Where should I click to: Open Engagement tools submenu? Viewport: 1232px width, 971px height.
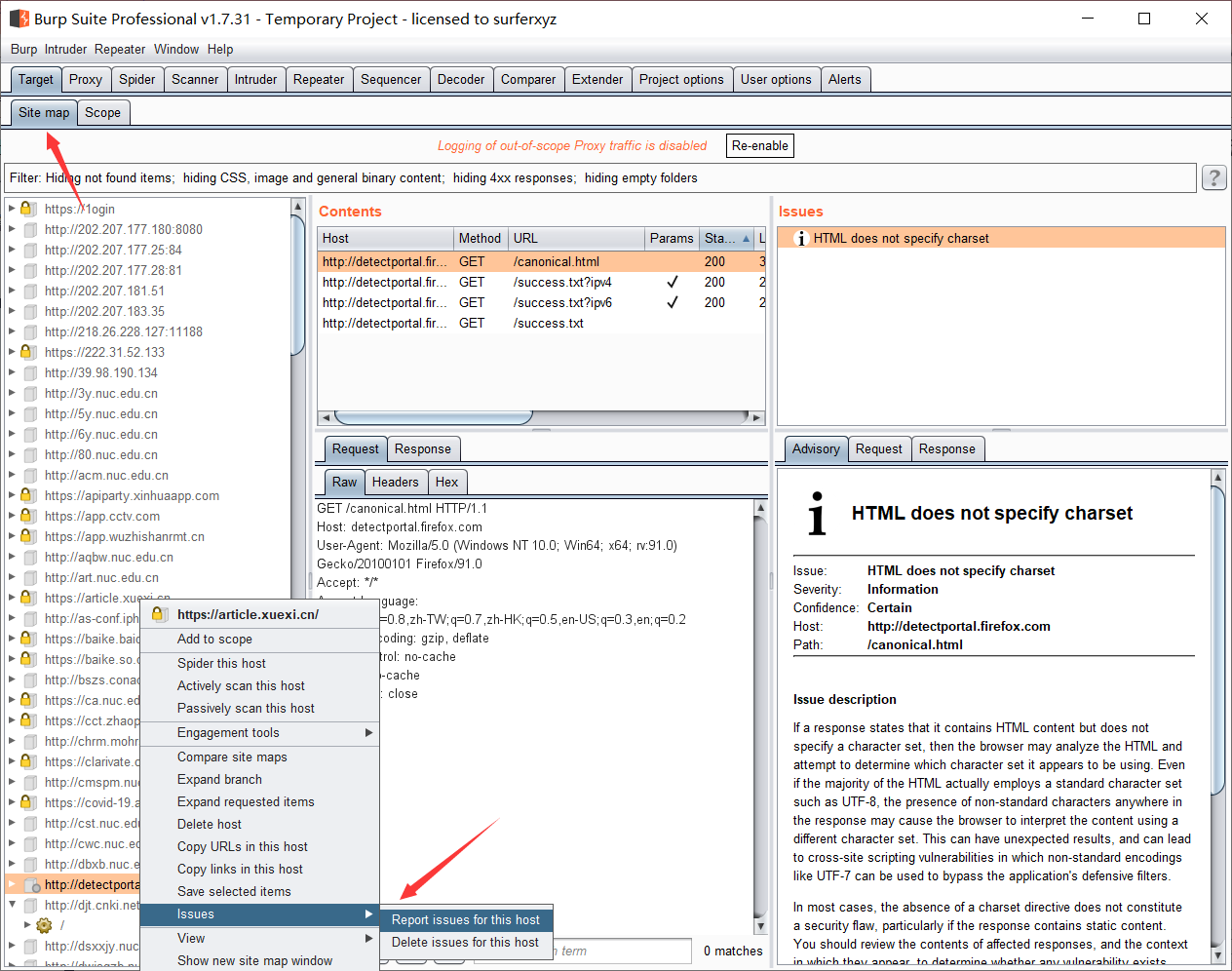(259, 732)
